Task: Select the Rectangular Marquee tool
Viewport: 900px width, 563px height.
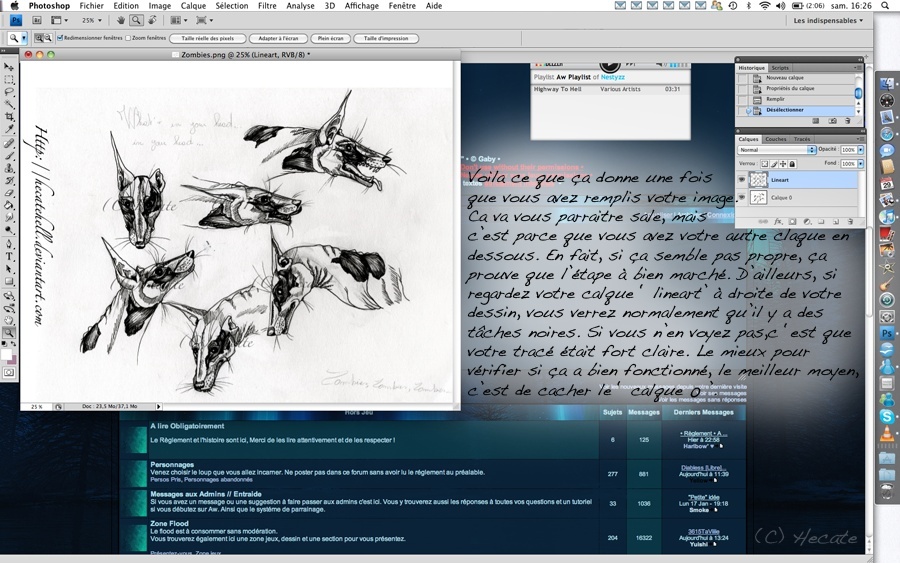Action: point(9,80)
